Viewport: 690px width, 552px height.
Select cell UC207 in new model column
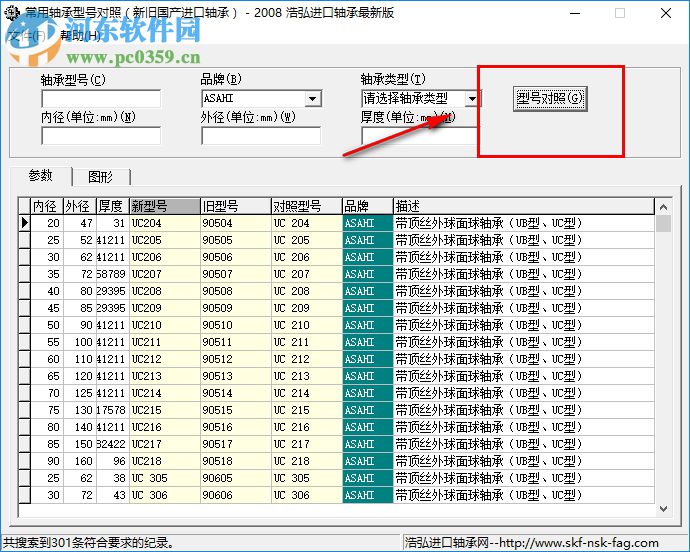pos(165,274)
